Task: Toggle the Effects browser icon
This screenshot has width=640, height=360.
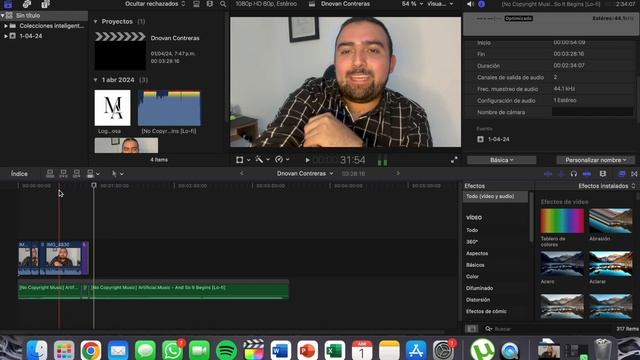Action: [622, 174]
